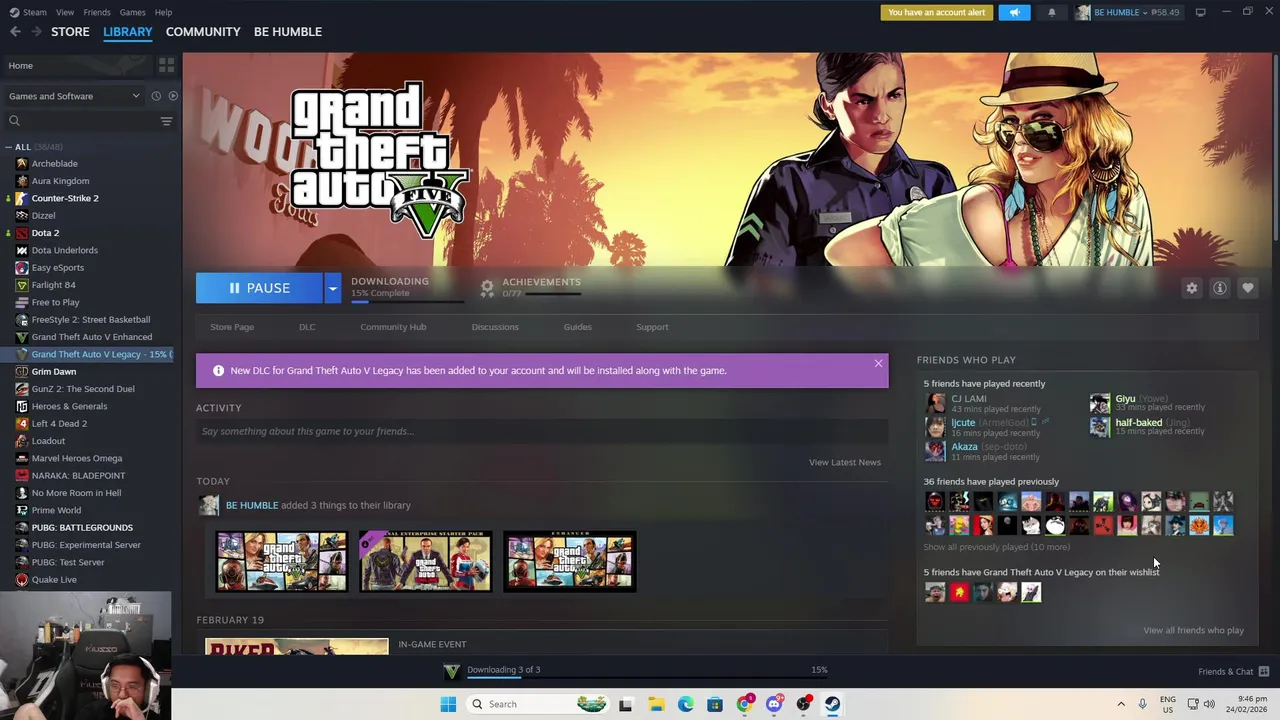1280x720 pixels.
Task: Click CJ LAMI friend avatar
Action: [935, 403]
